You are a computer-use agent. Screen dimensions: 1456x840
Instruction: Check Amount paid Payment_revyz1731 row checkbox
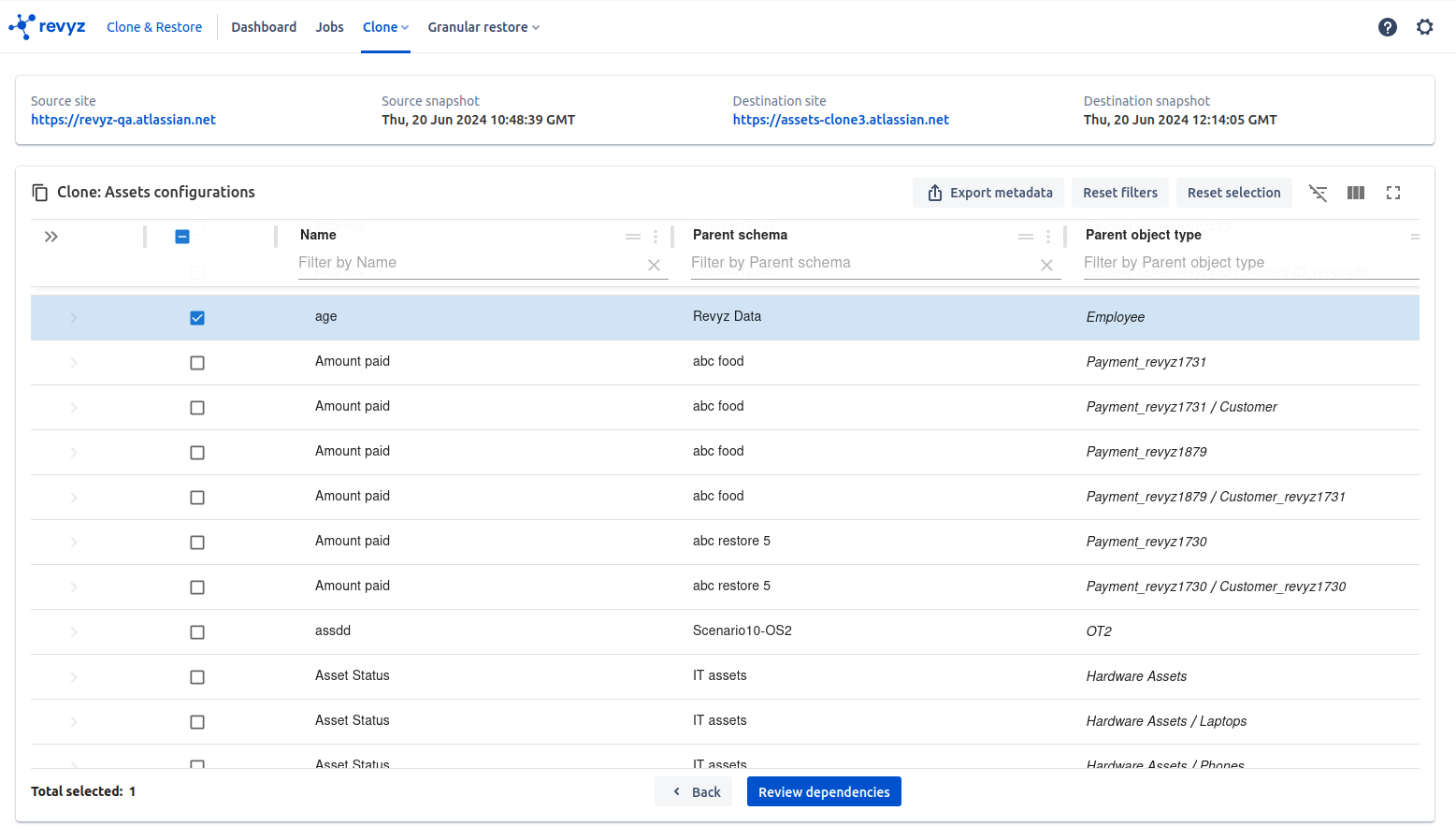tap(197, 363)
